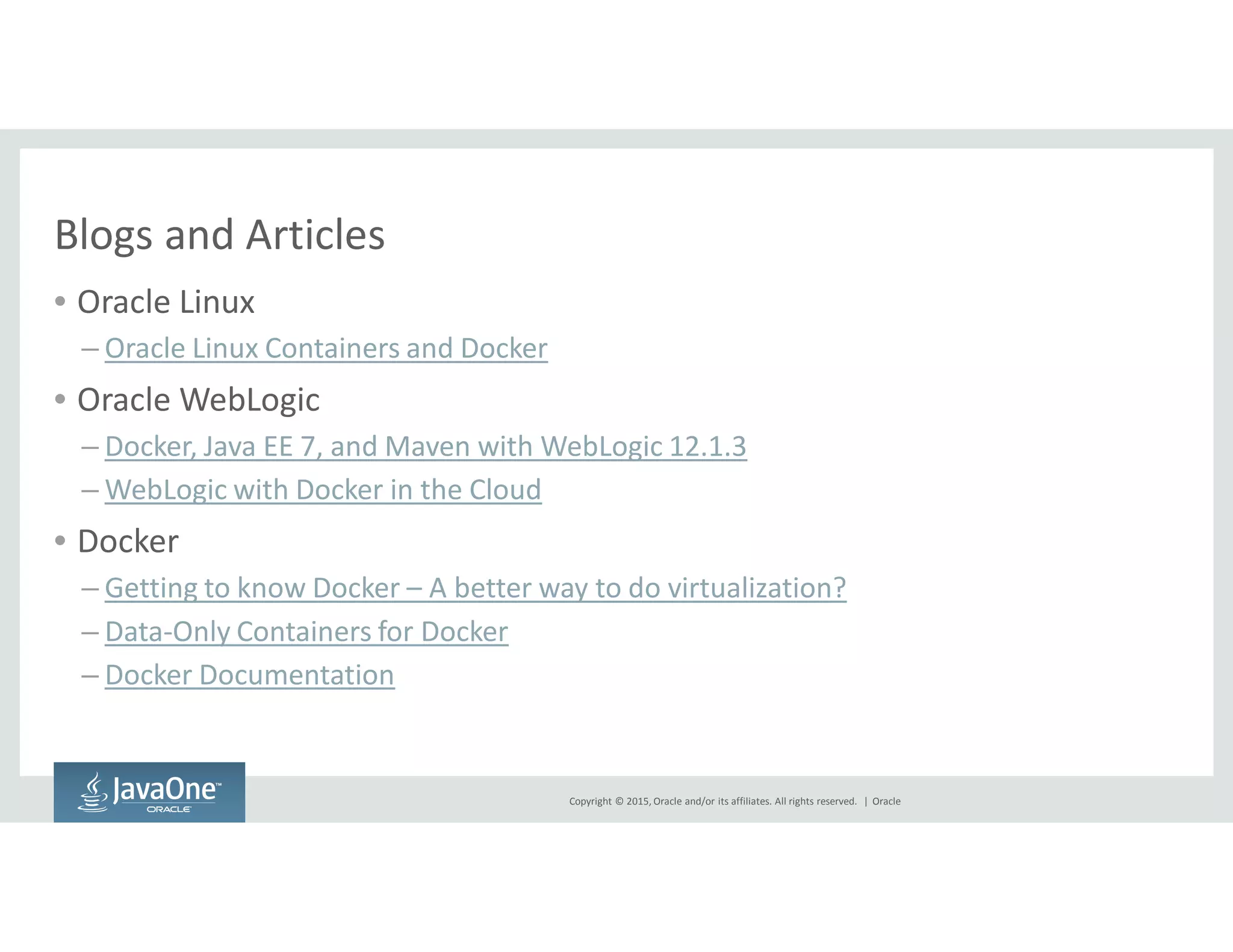Follow Data-Only Containers for Docker link

[x=306, y=632]
